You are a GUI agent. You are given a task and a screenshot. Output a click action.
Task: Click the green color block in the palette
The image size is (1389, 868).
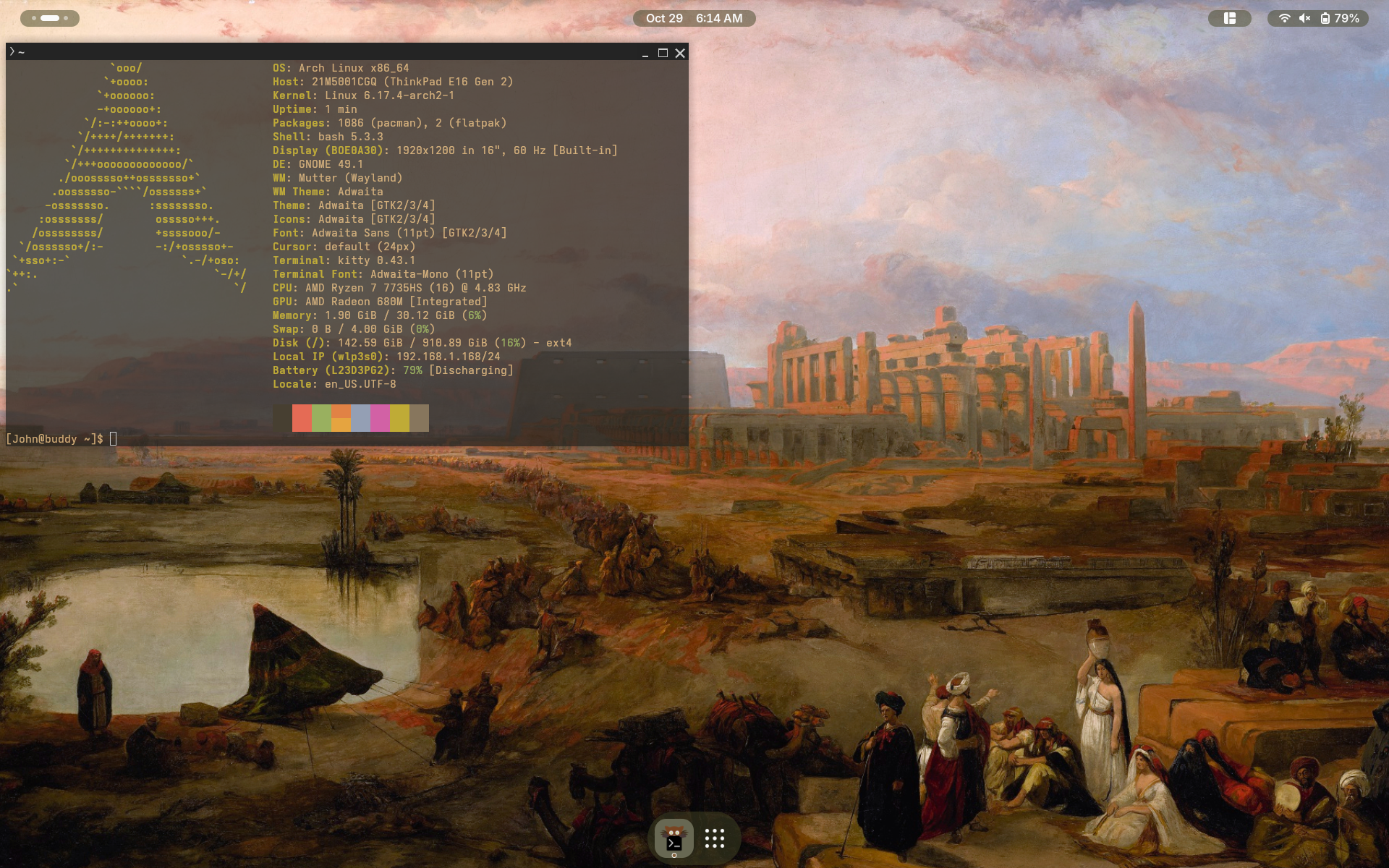coord(321,418)
